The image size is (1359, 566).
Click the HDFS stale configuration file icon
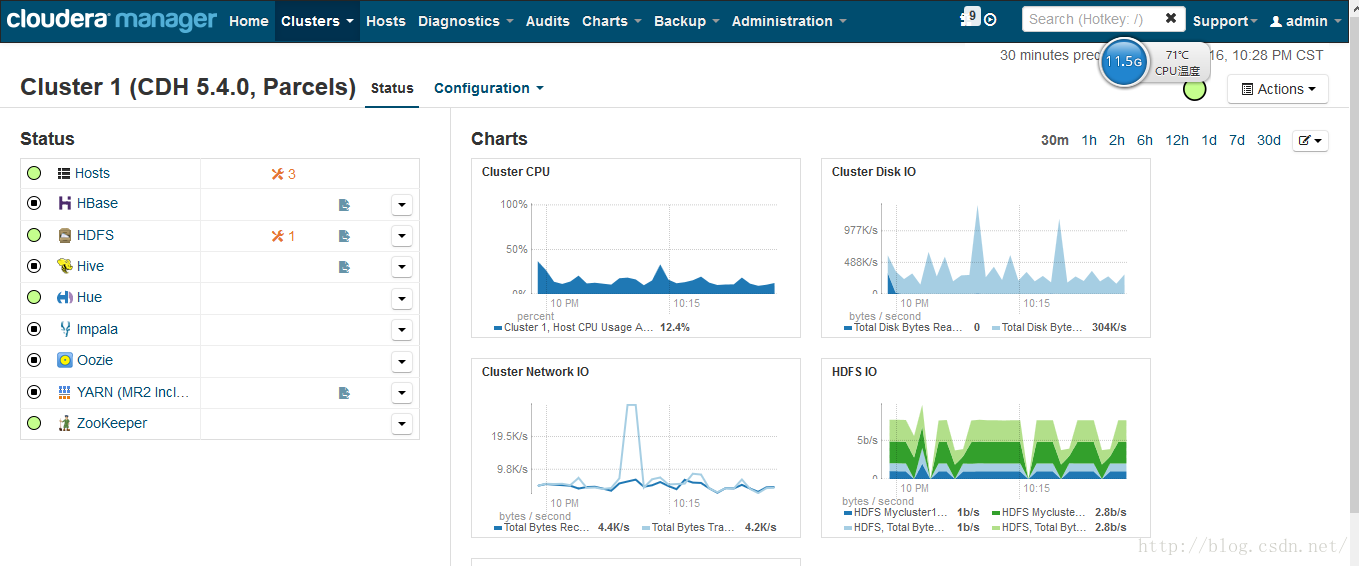point(344,236)
